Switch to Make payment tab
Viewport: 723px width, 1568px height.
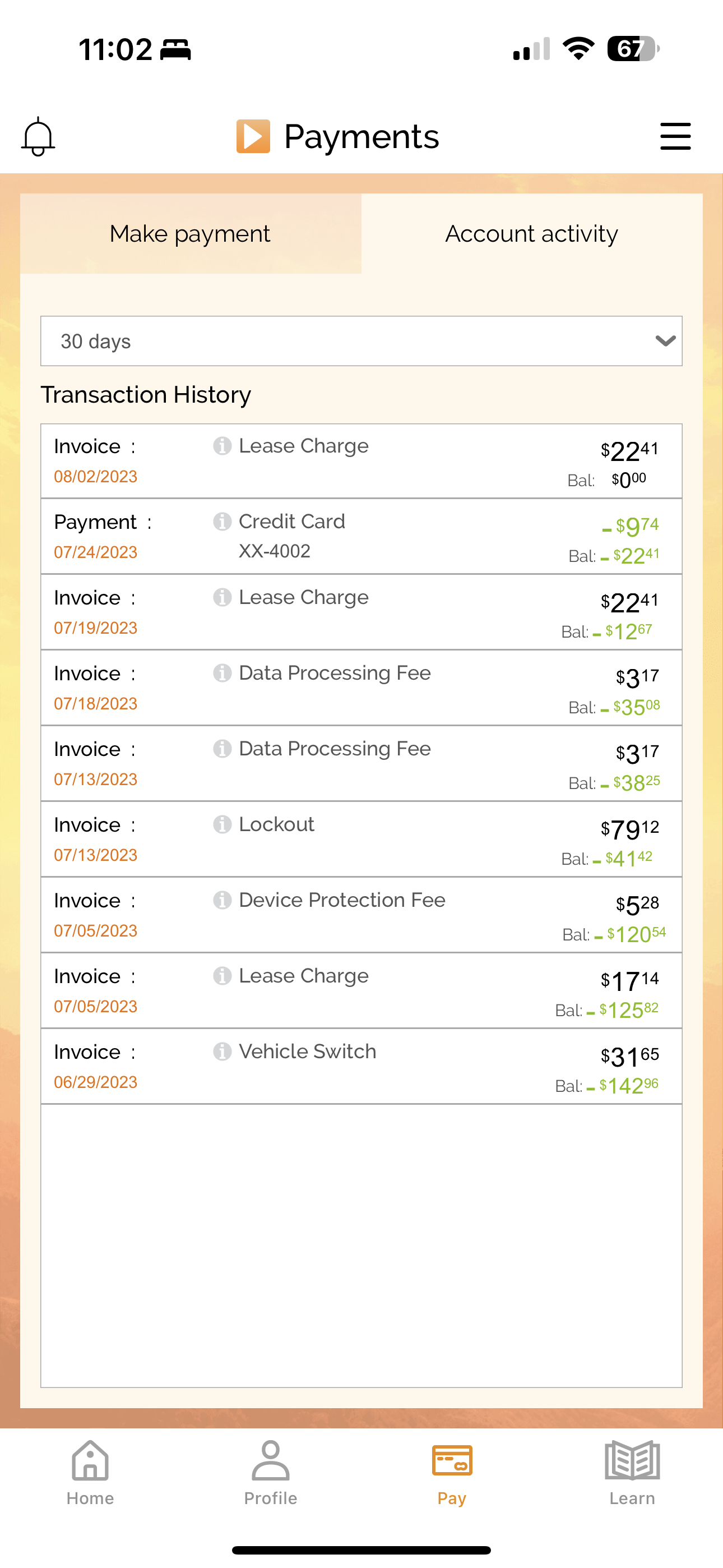tap(191, 234)
